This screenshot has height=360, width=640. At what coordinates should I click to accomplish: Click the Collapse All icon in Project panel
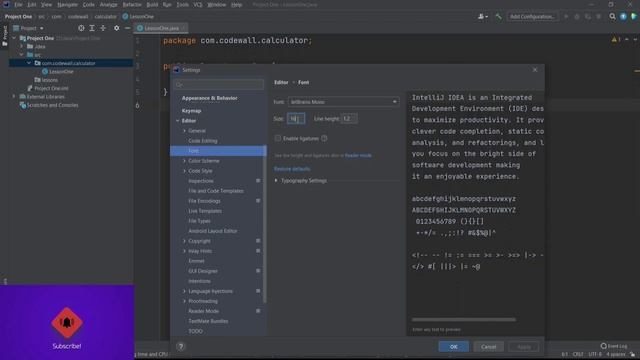pos(103,28)
